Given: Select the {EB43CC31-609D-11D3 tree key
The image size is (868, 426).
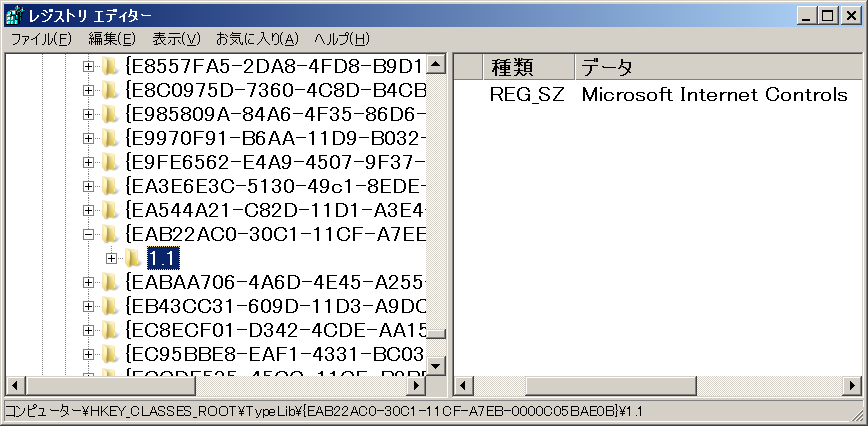Looking at the screenshot, I should [x=275, y=306].
